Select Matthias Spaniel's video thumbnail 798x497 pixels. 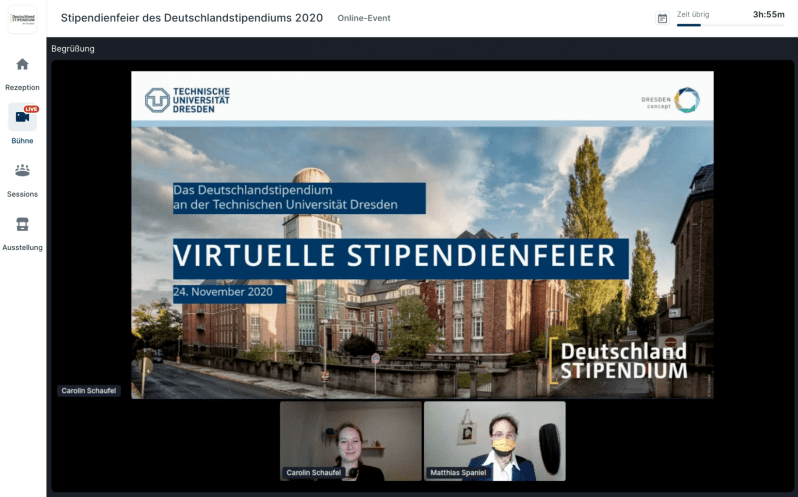tap(494, 441)
